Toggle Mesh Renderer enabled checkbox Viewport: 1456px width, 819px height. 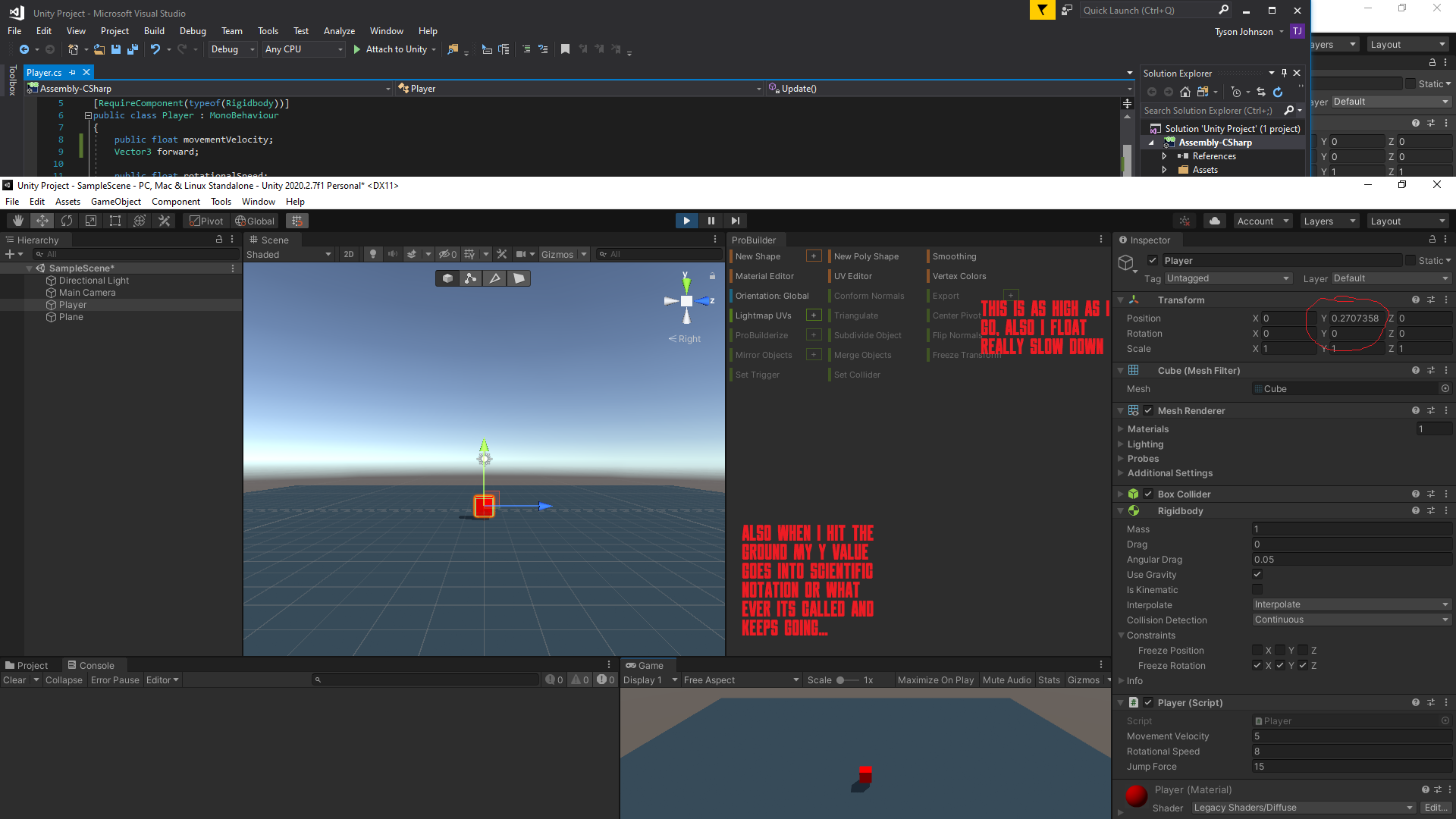pos(1148,410)
